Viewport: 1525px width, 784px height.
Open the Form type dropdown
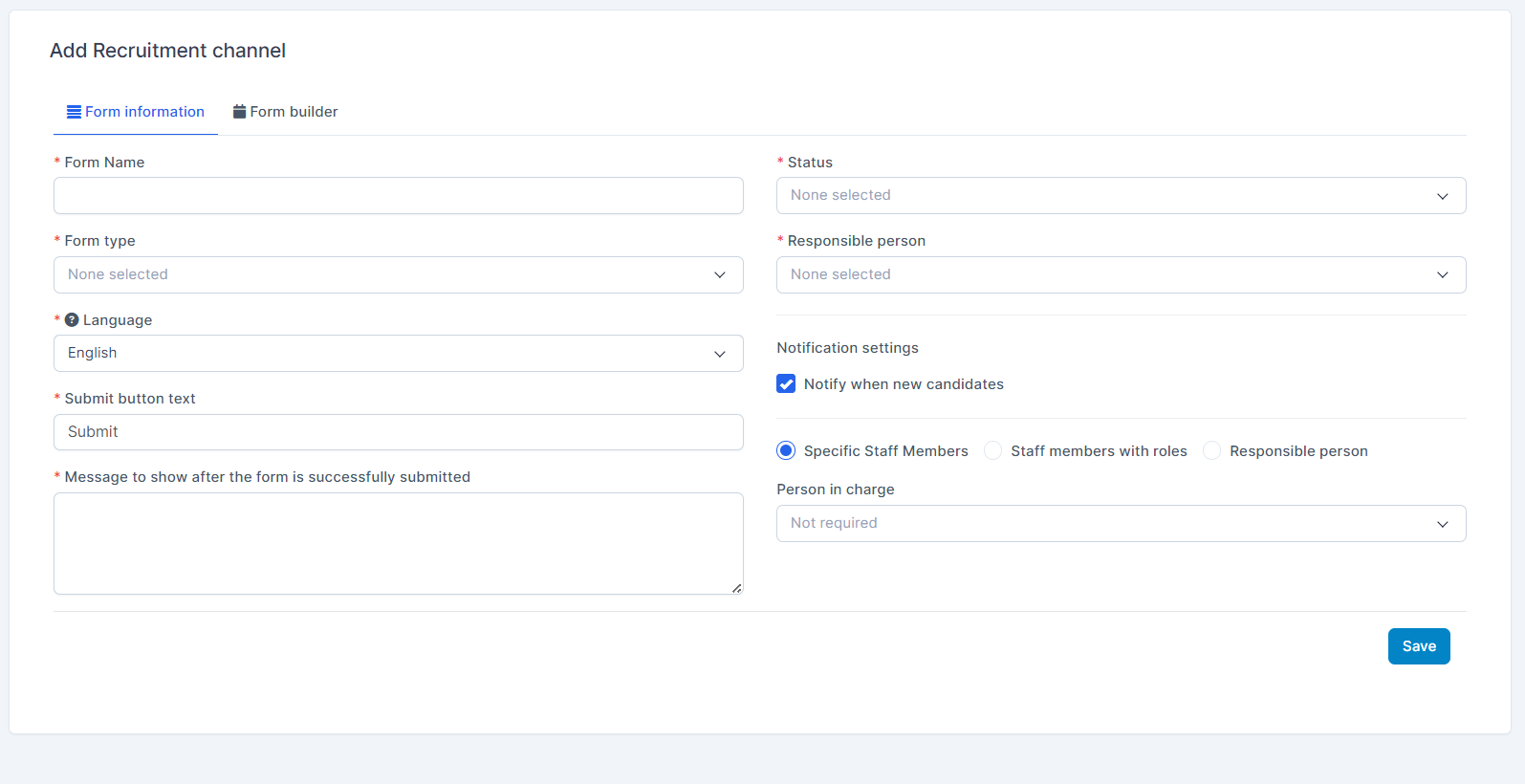[x=398, y=274]
